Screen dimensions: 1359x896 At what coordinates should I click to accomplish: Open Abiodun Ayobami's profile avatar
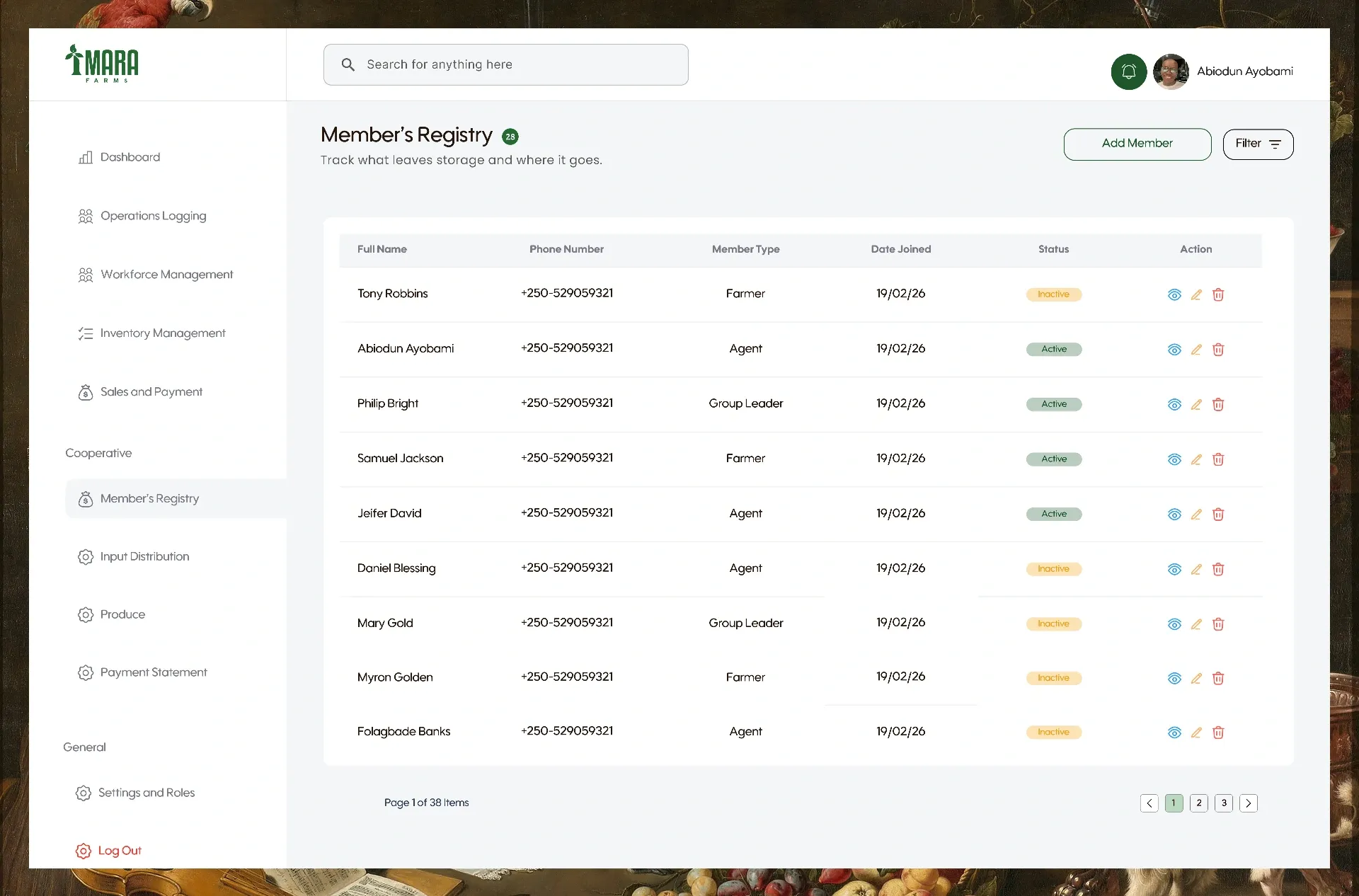point(1171,71)
